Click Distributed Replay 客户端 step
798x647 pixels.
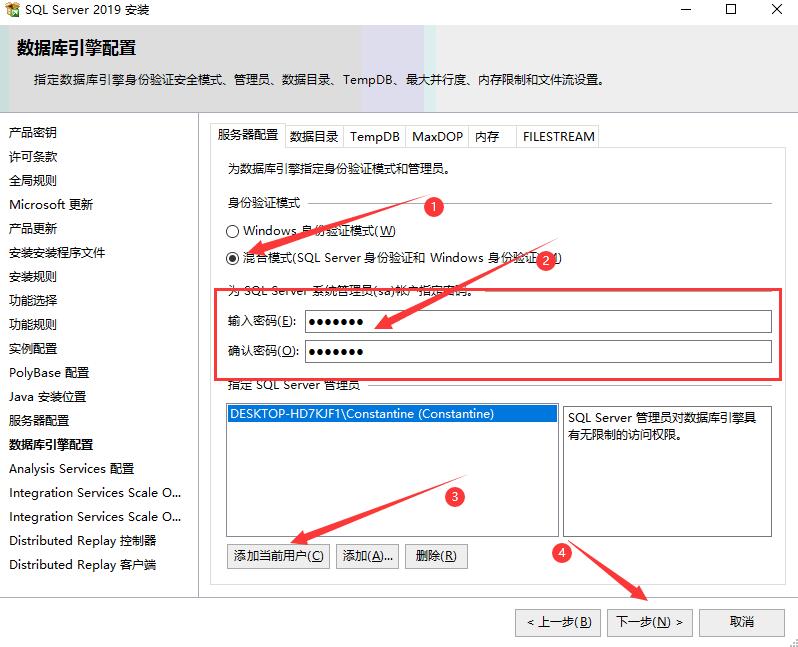coord(82,565)
